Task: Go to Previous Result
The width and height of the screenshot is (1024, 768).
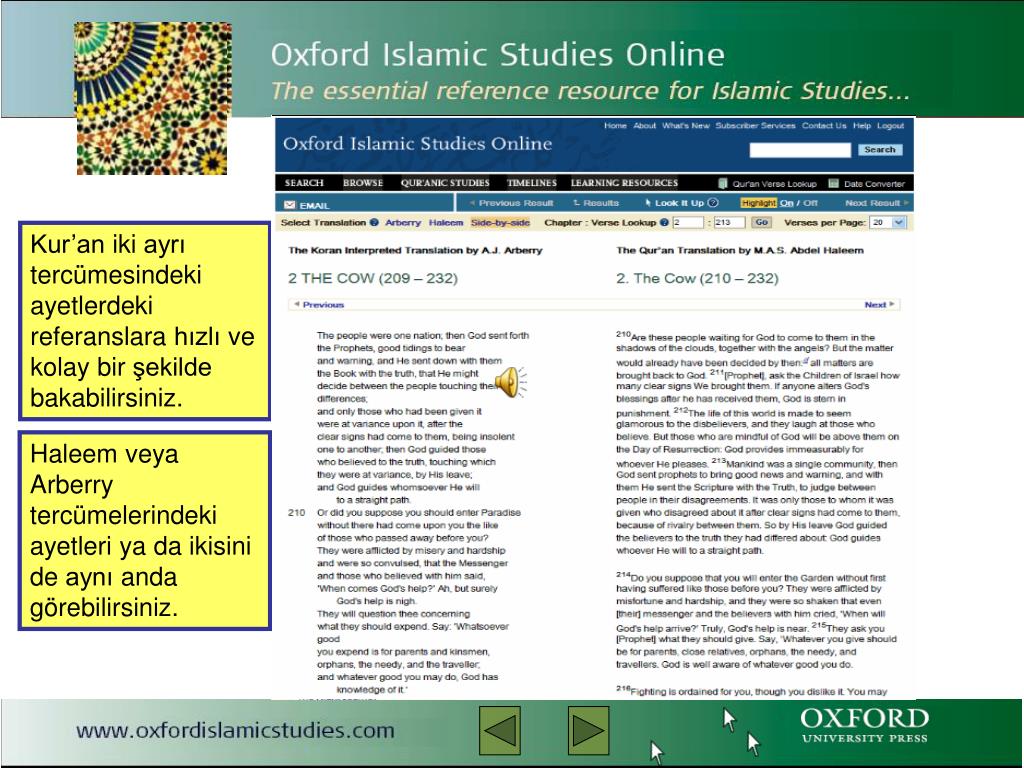Action: point(511,203)
